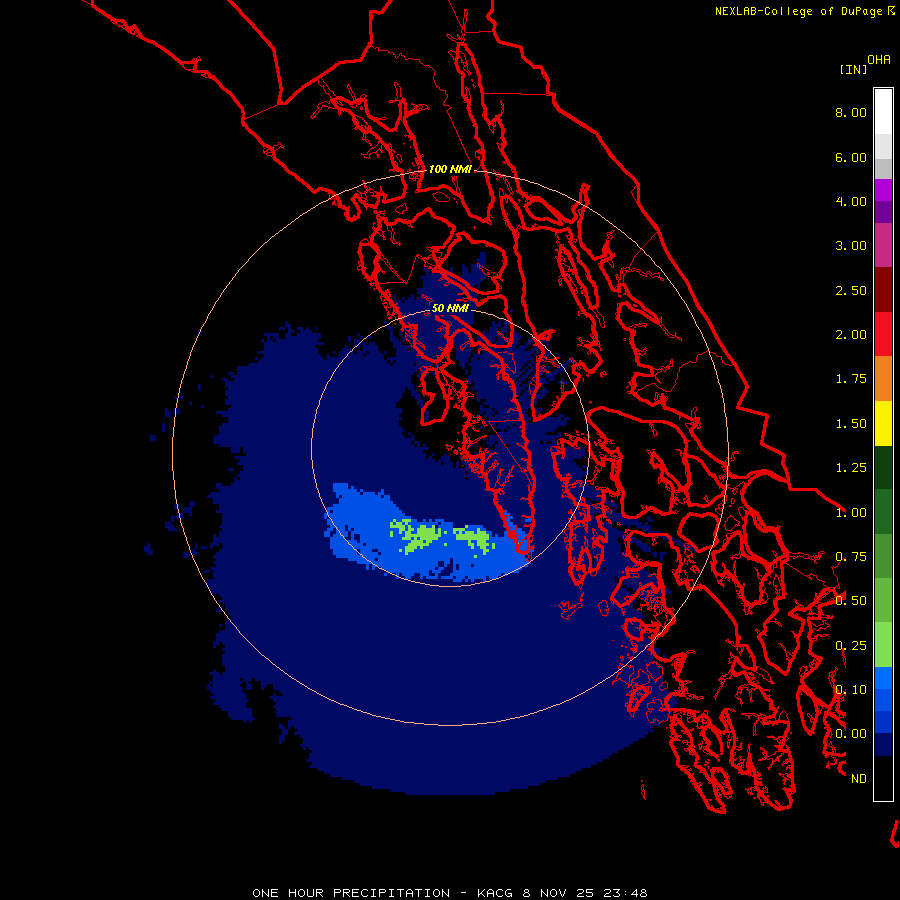Click the 1.75 legend value

(x=850, y=379)
